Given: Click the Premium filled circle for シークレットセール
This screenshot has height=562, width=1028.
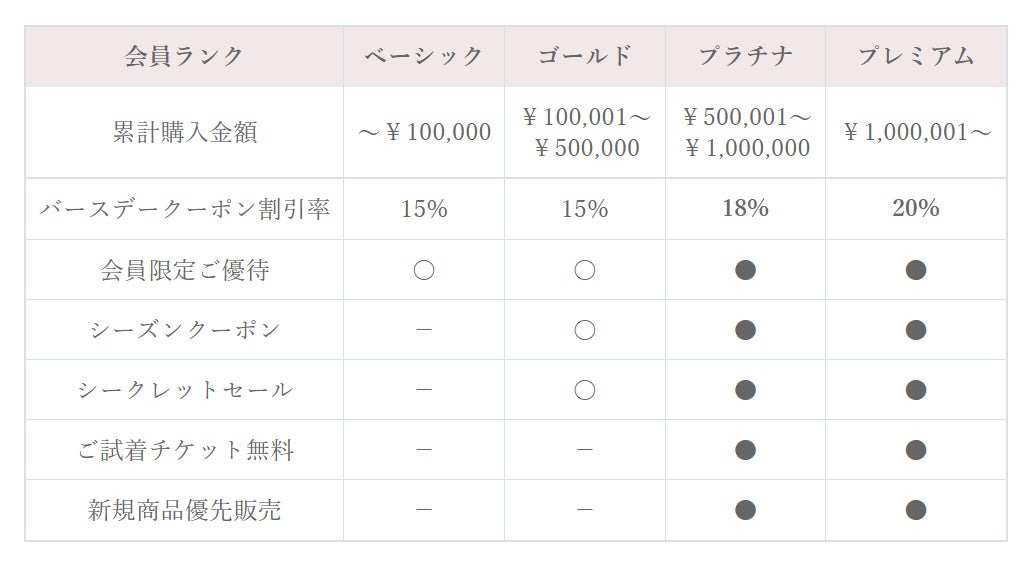Looking at the screenshot, I should click(916, 390).
